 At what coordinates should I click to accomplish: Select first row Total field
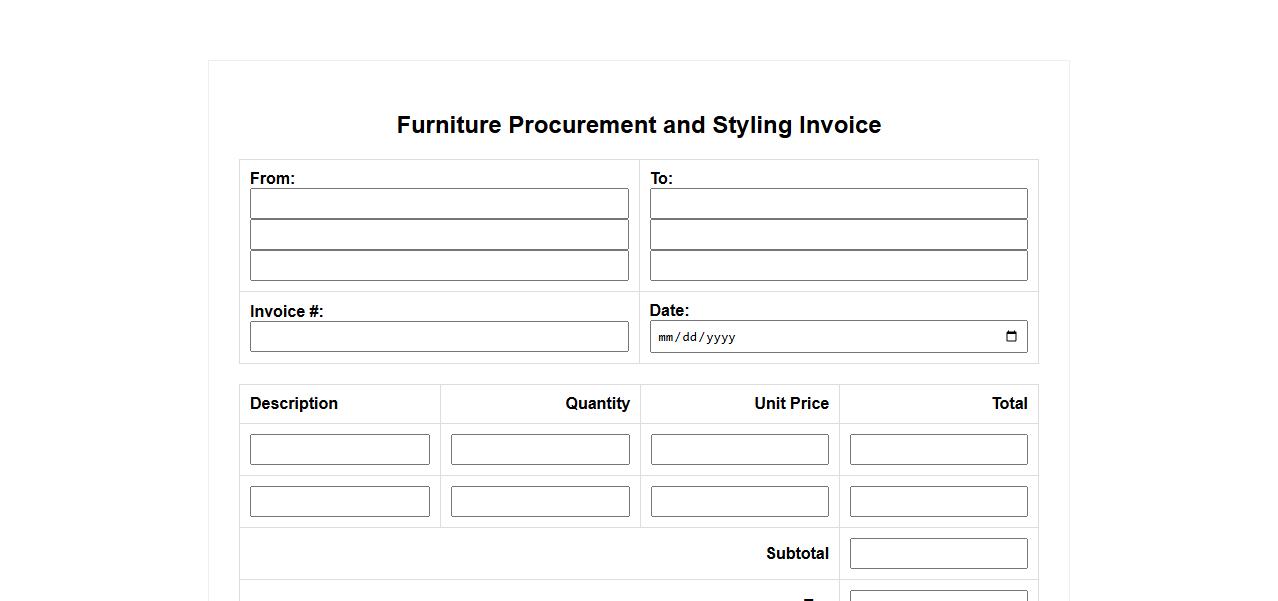[938, 450]
